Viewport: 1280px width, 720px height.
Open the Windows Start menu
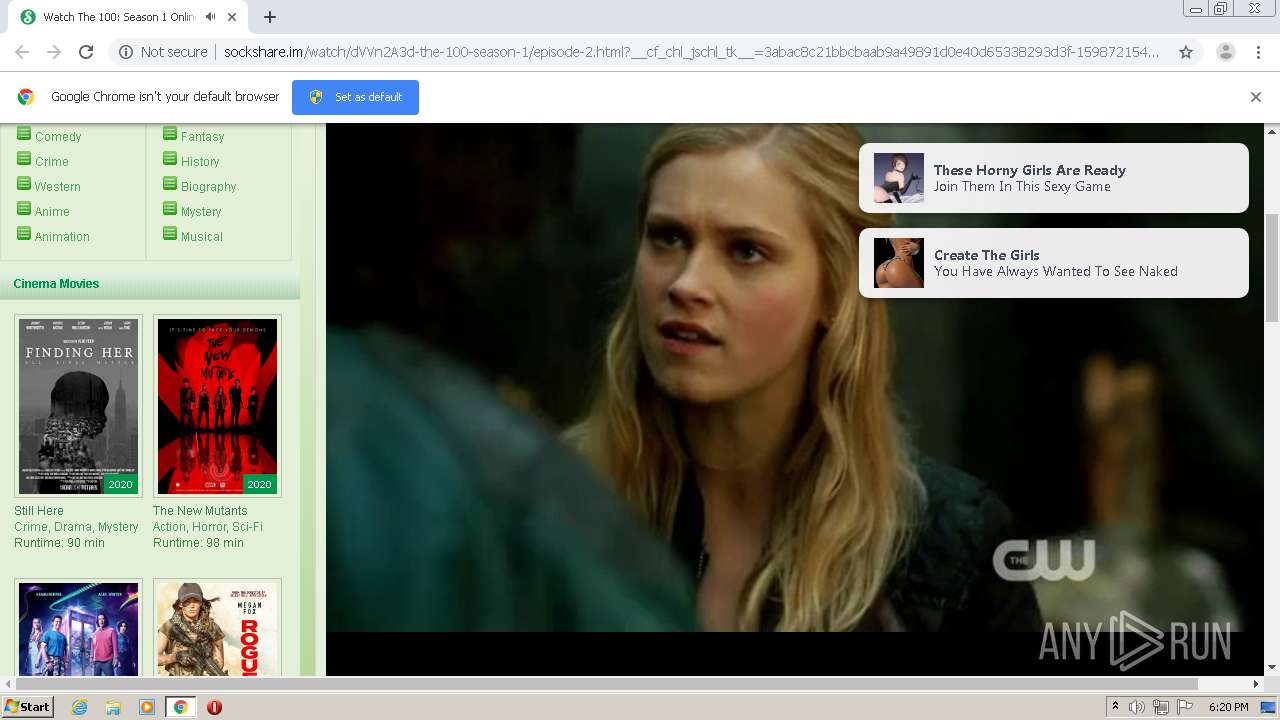pos(28,707)
